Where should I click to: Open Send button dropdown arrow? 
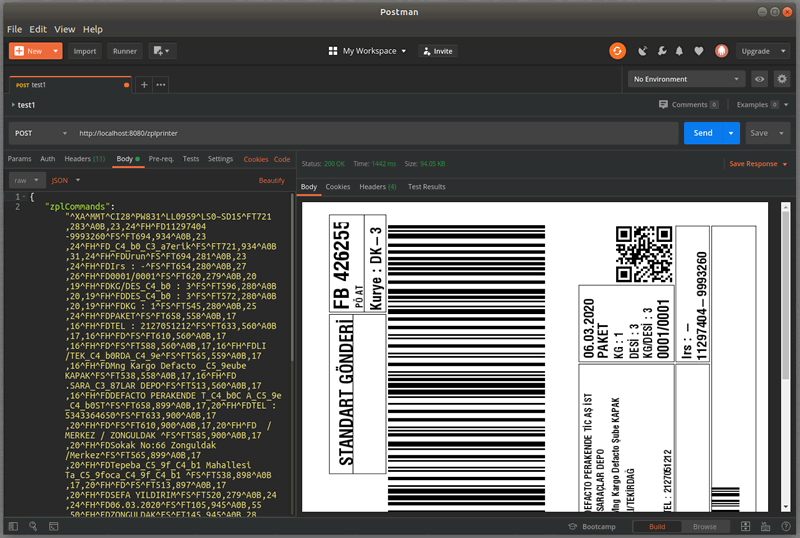point(731,133)
